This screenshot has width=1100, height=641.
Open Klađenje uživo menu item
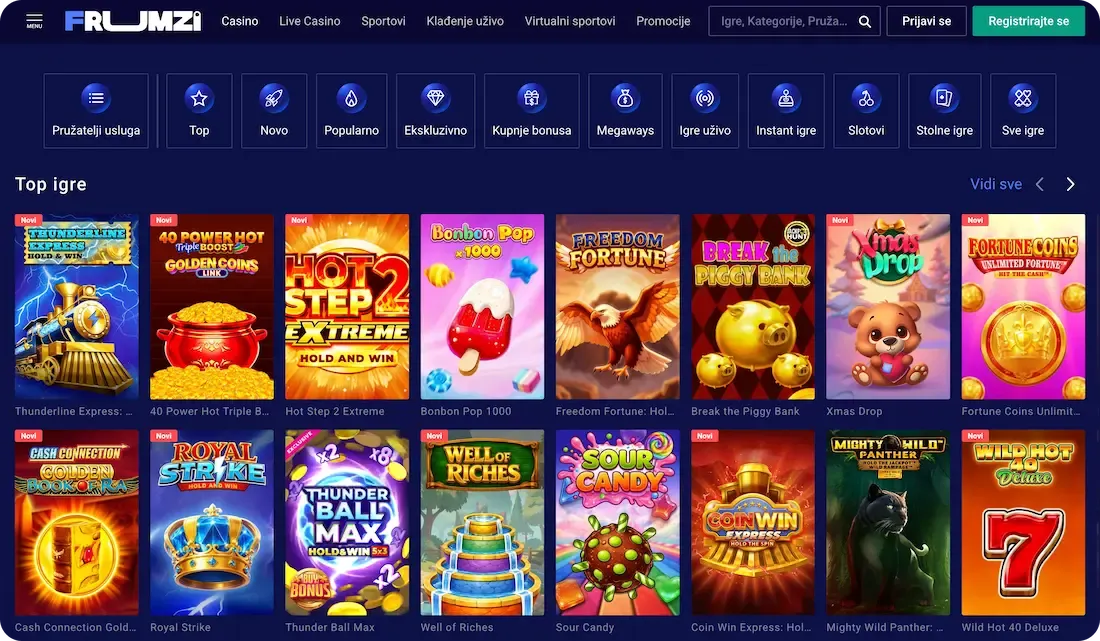(x=465, y=21)
